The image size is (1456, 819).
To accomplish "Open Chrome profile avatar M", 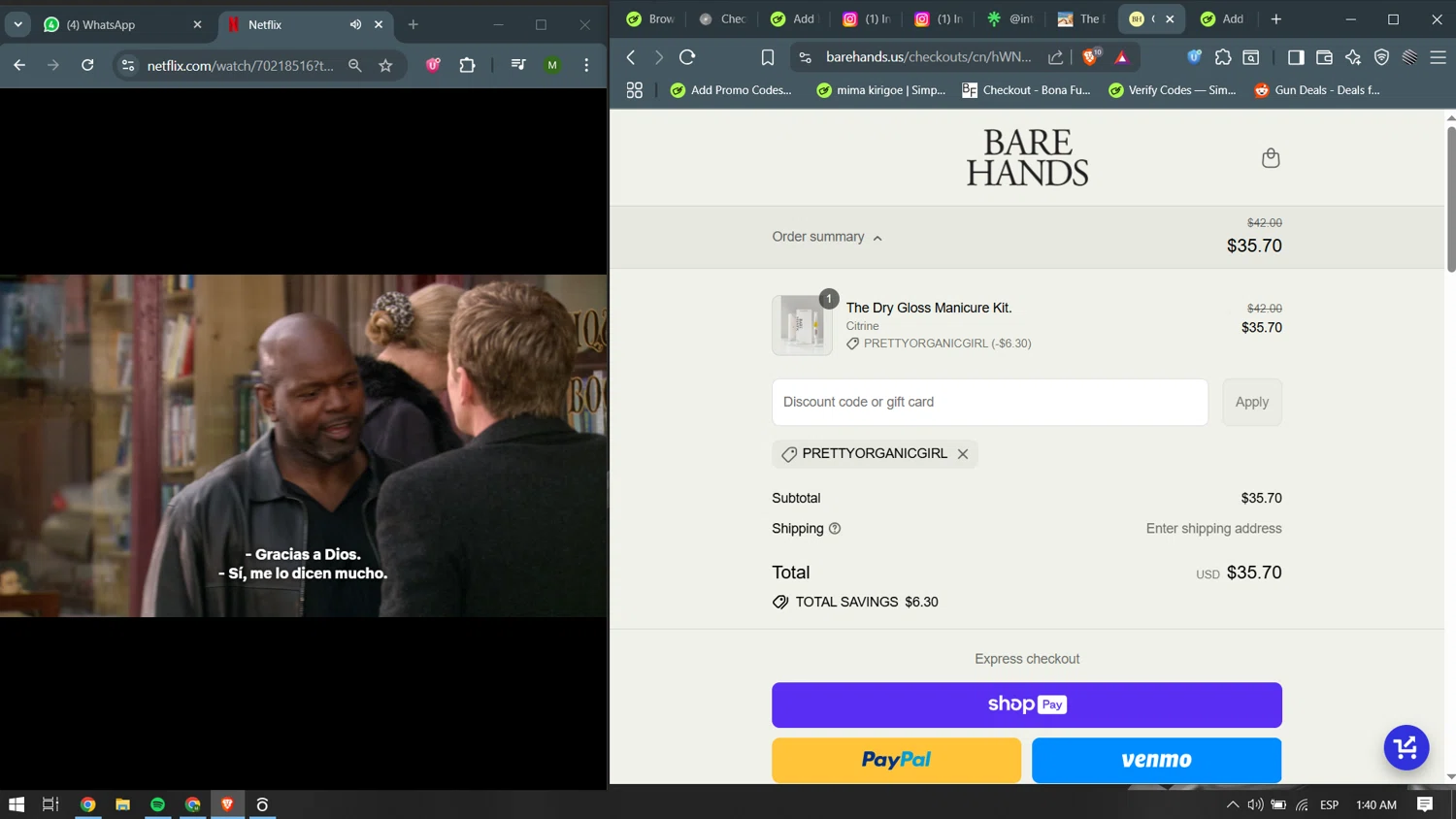I will coord(552,65).
